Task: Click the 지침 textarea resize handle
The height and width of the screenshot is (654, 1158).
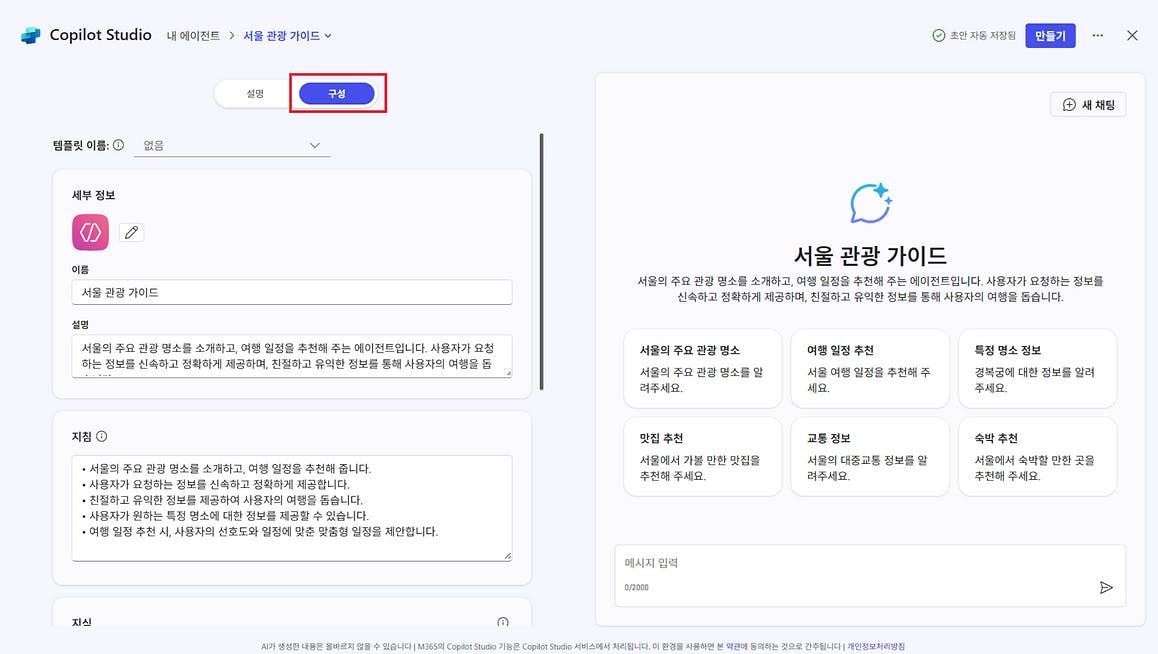Action: coord(508,556)
